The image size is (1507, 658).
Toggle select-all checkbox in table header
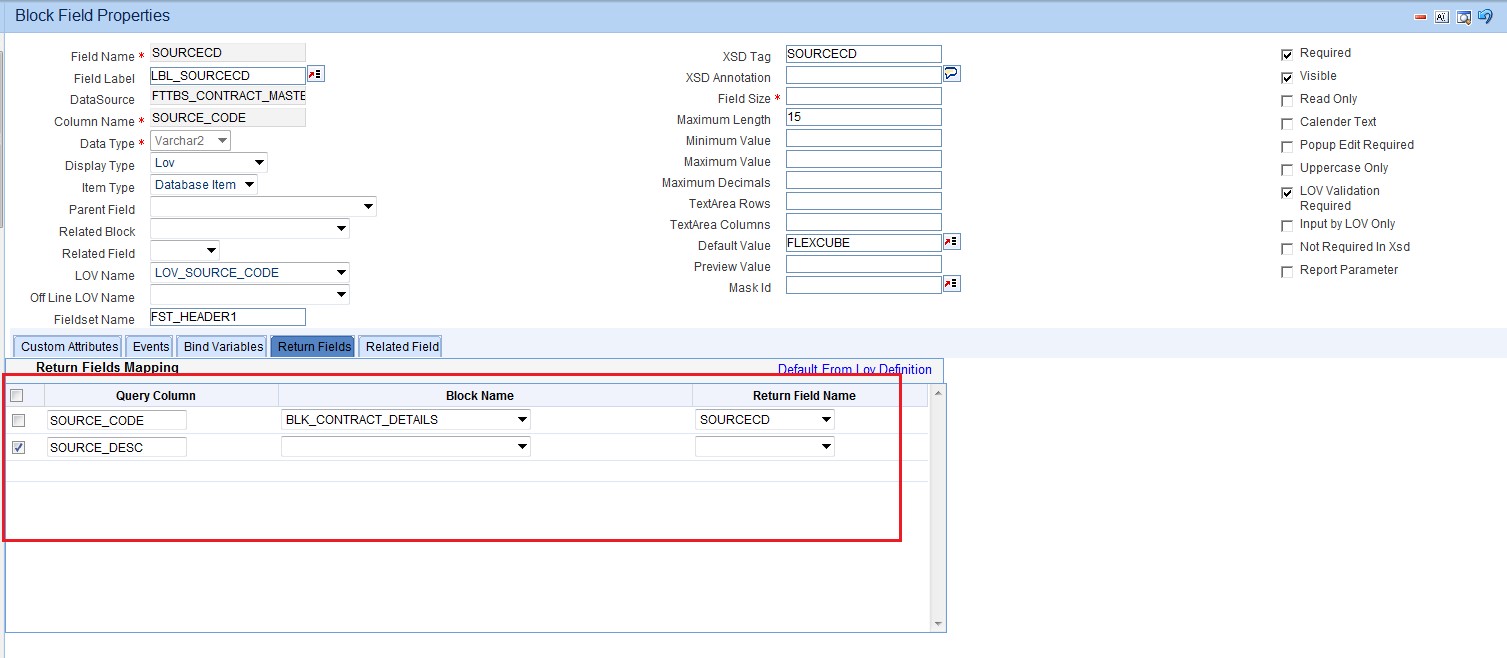click(17, 396)
